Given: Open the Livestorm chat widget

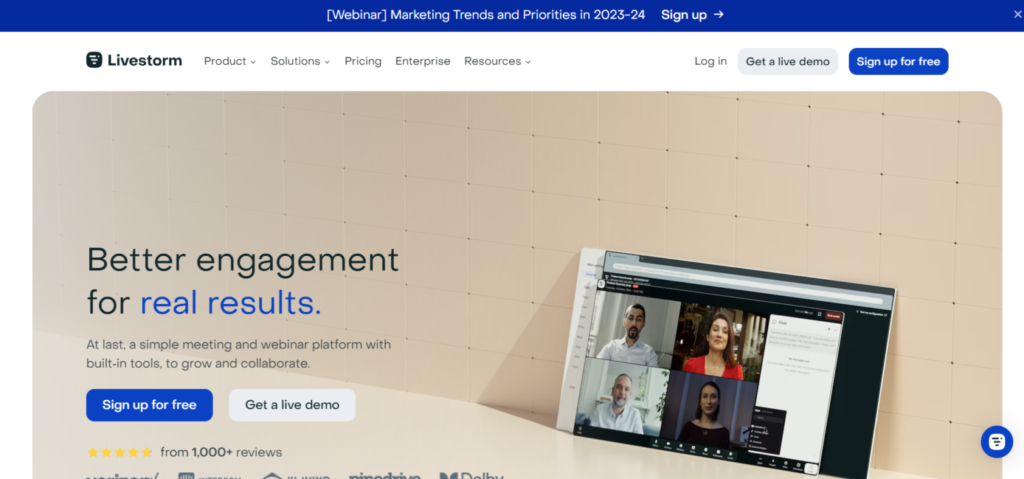Looking at the screenshot, I should (997, 442).
